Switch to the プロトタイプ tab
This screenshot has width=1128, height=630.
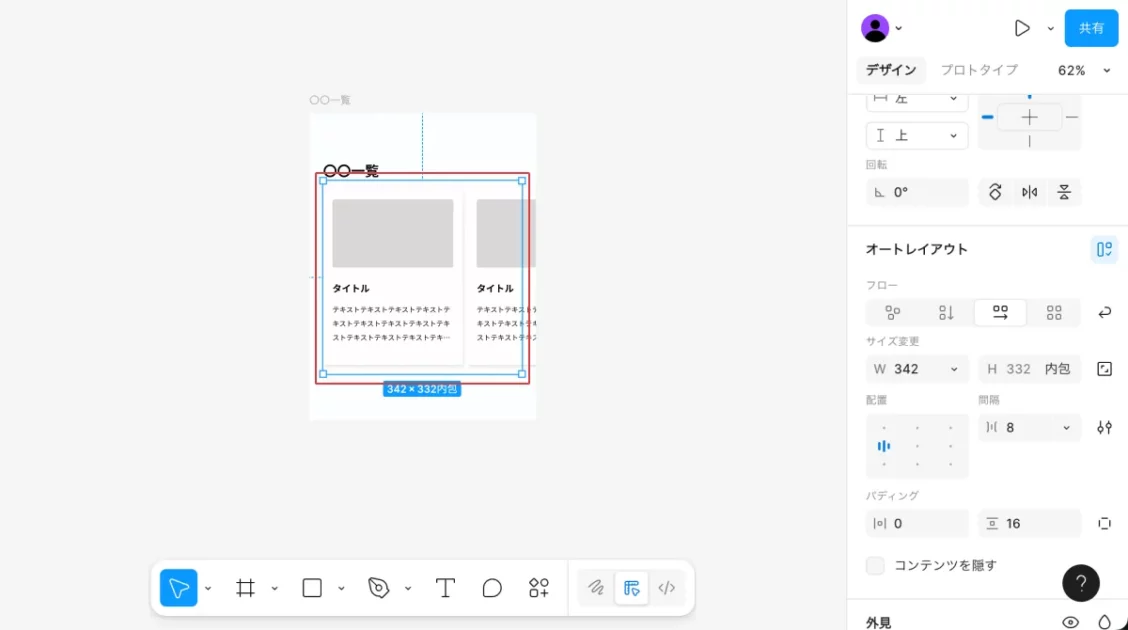pyautogui.click(x=979, y=70)
